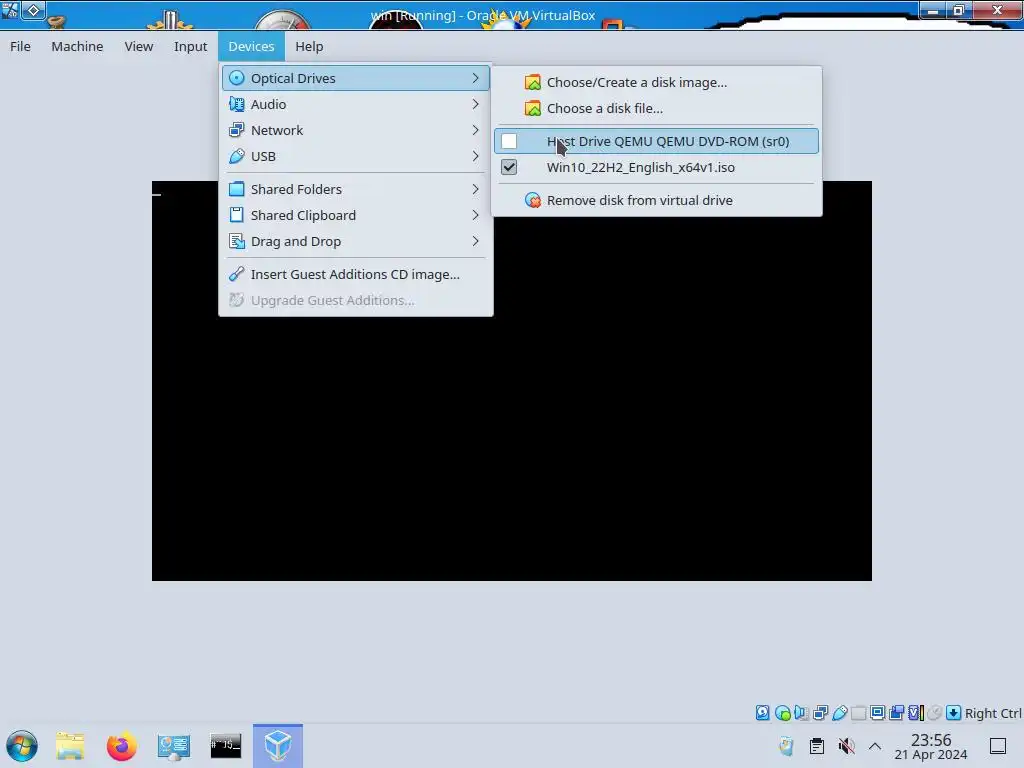
Task: Click the Choose a disk file icon
Action: coord(533,108)
